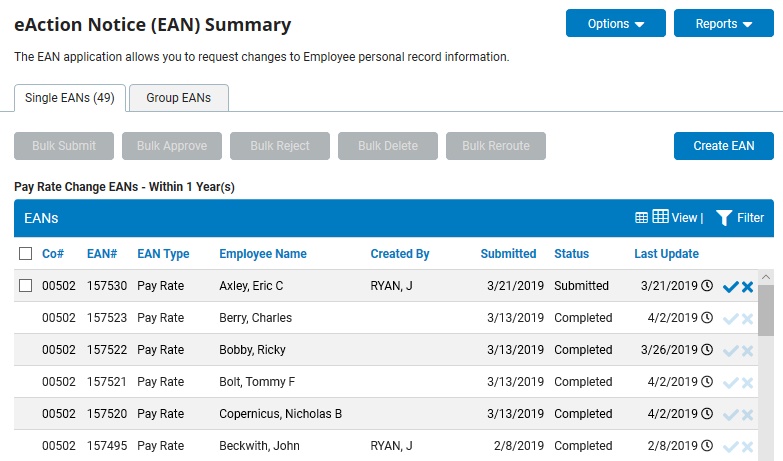Expand the Options dropdown
Image resolution: width=783 pixels, height=461 pixels.
pyautogui.click(x=616, y=23)
